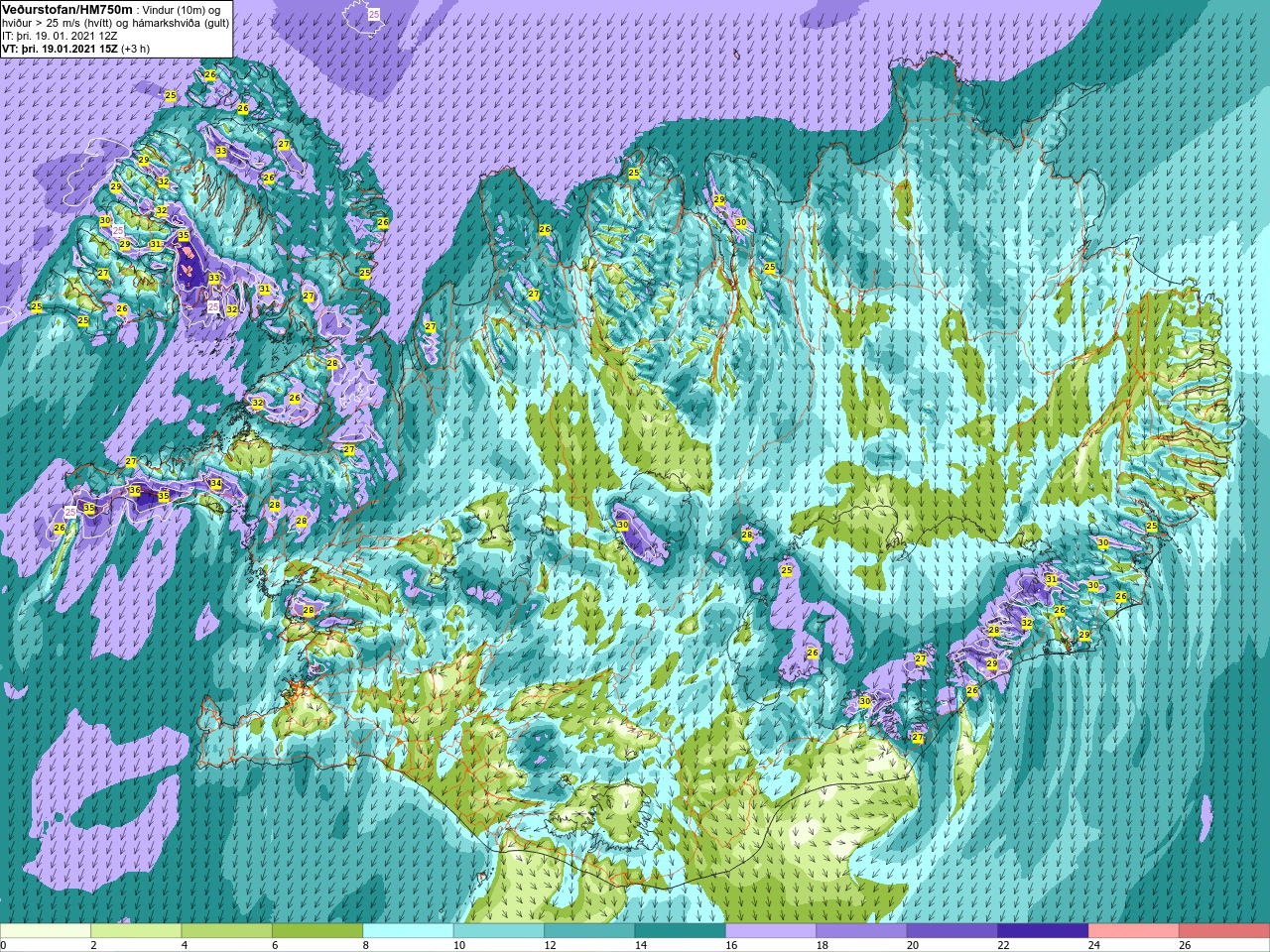Click legend tick label '6'
This screenshot has height=952, width=1270.
276,945
